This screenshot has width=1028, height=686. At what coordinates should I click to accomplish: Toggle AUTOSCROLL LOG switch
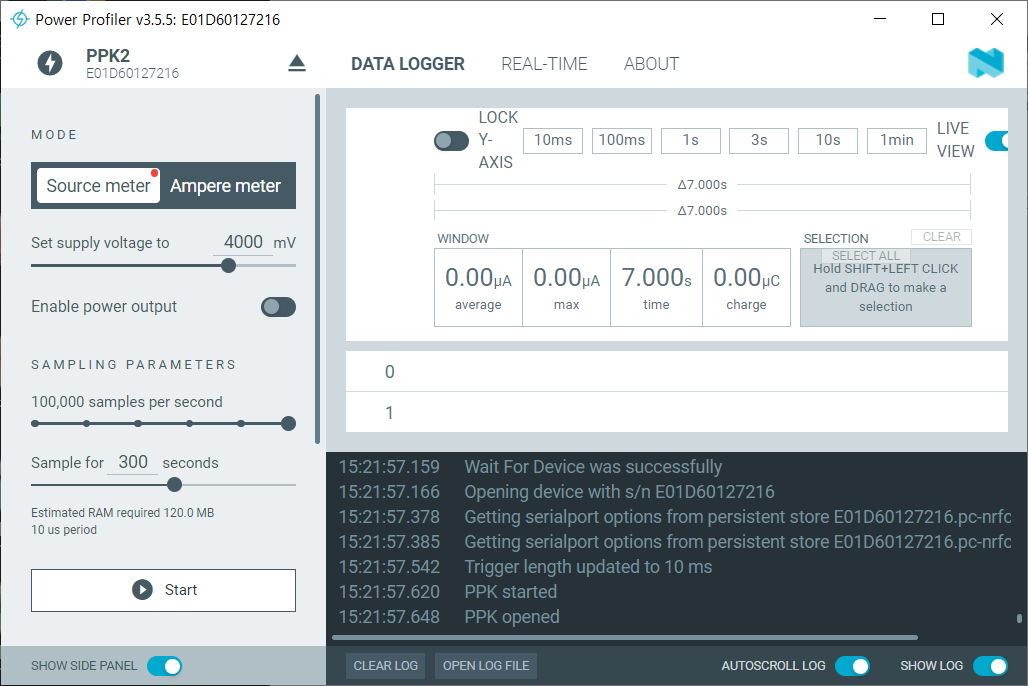click(x=852, y=666)
